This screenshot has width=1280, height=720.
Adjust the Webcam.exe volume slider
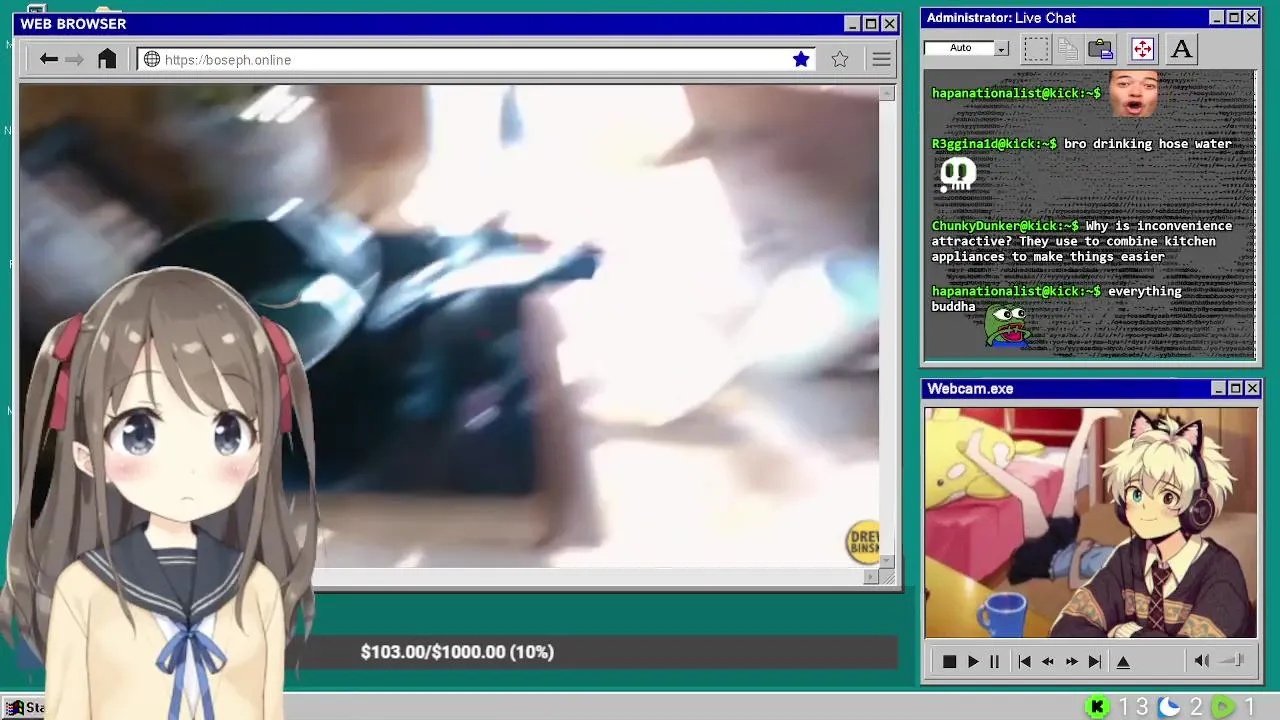click(x=1232, y=660)
